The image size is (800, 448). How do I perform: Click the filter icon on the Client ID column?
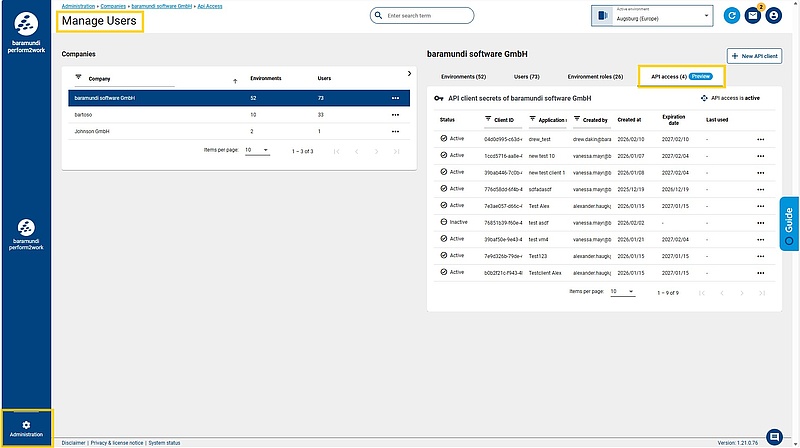(x=487, y=119)
